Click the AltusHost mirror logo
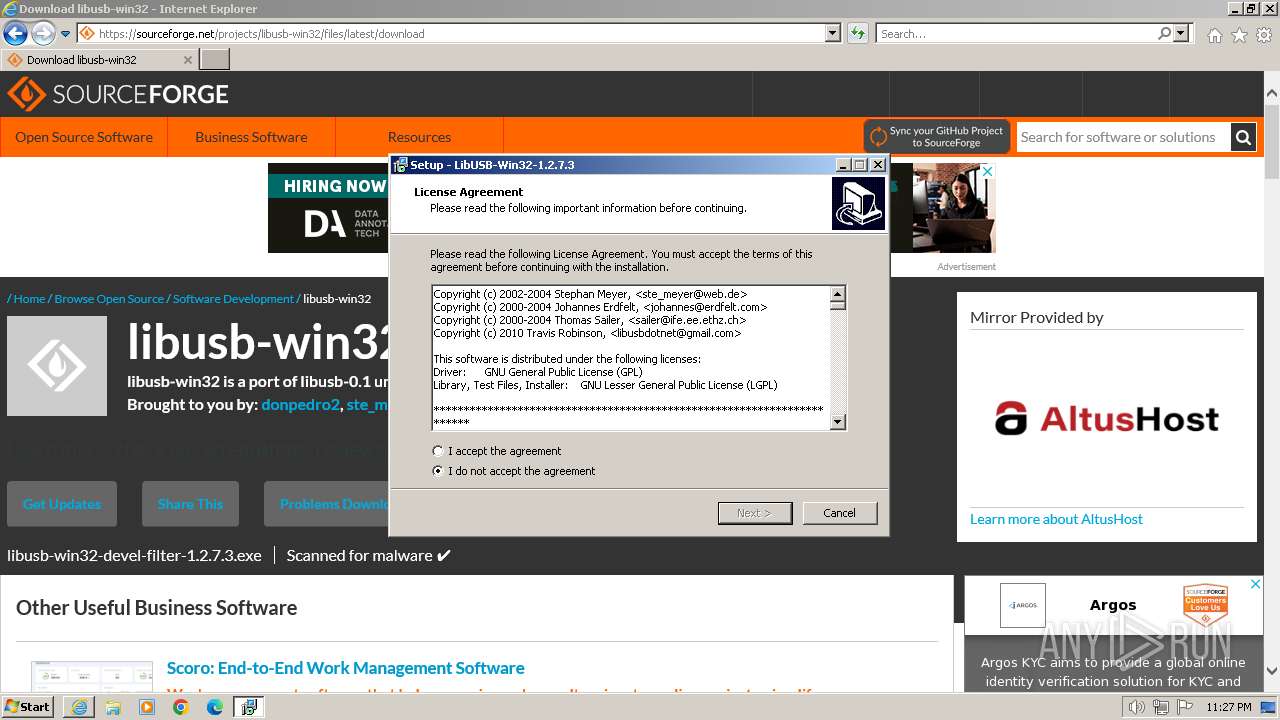 tap(1106, 418)
